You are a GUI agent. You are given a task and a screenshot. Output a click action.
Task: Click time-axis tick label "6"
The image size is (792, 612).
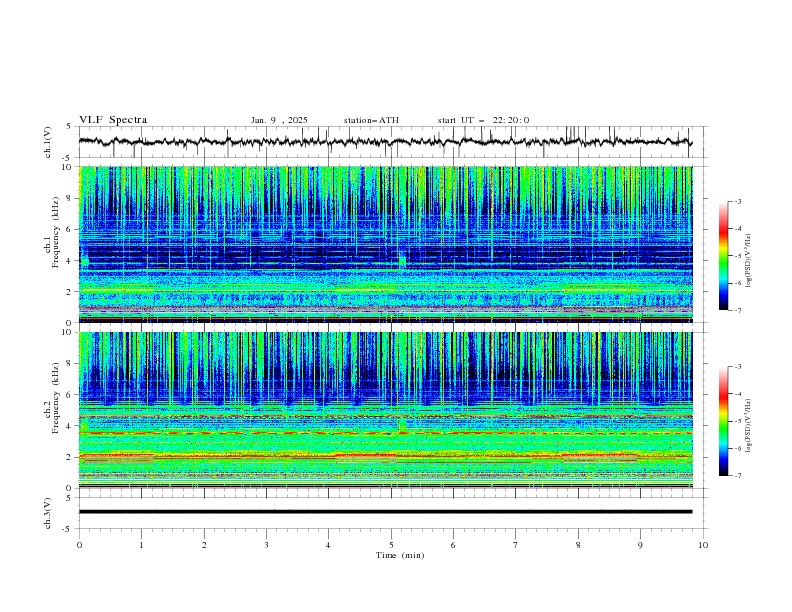(453, 545)
